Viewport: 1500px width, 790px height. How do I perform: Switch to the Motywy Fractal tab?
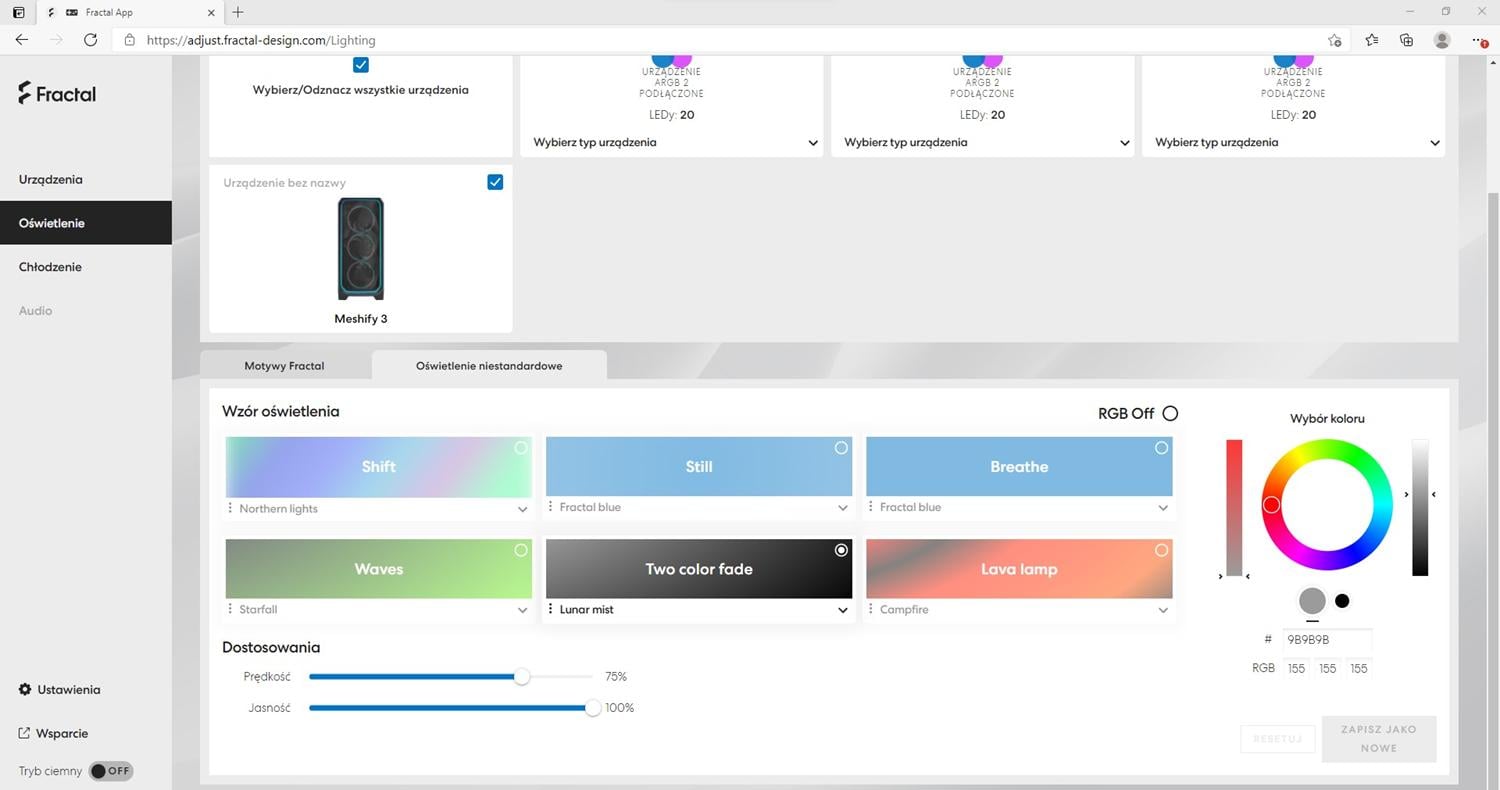click(284, 366)
